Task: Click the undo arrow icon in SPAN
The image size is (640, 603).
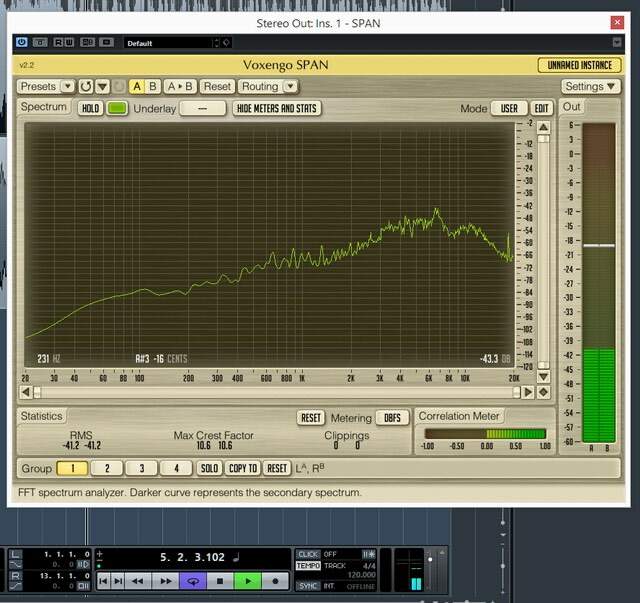Action: coord(86,87)
